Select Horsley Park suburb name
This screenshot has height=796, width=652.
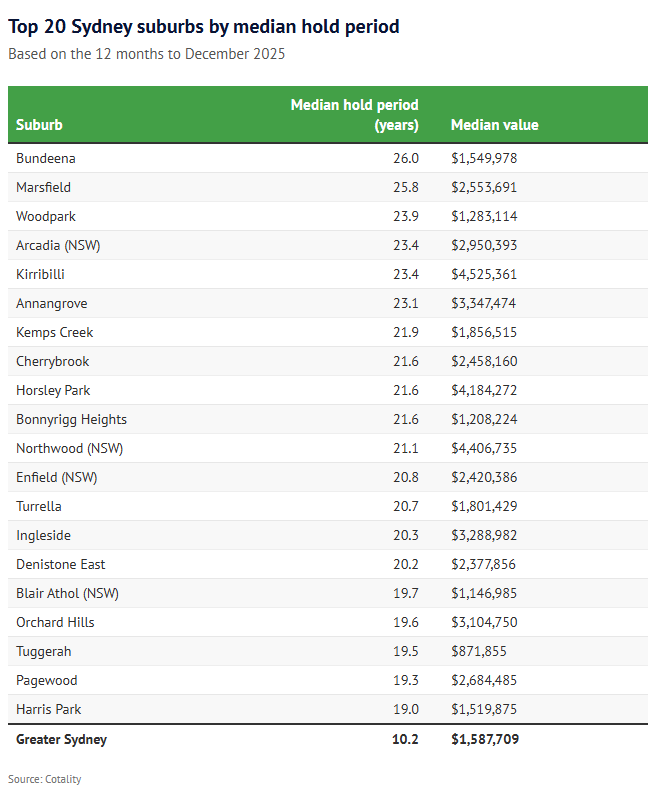point(53,390)
